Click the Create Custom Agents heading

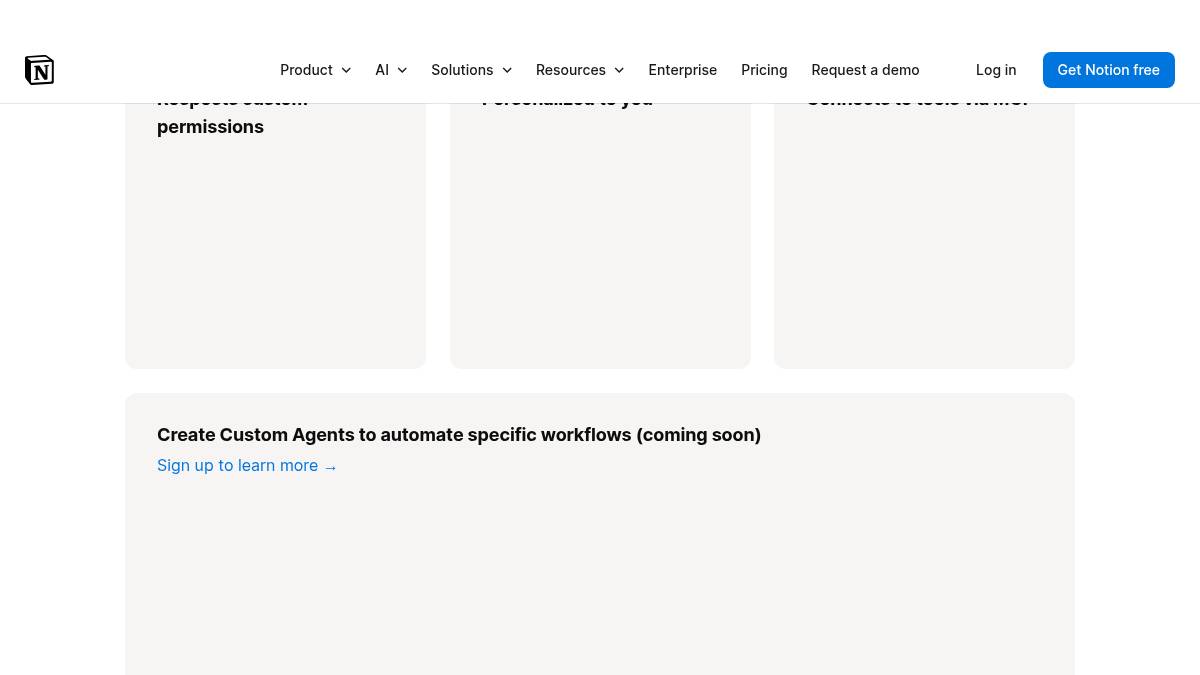point(459,435)
